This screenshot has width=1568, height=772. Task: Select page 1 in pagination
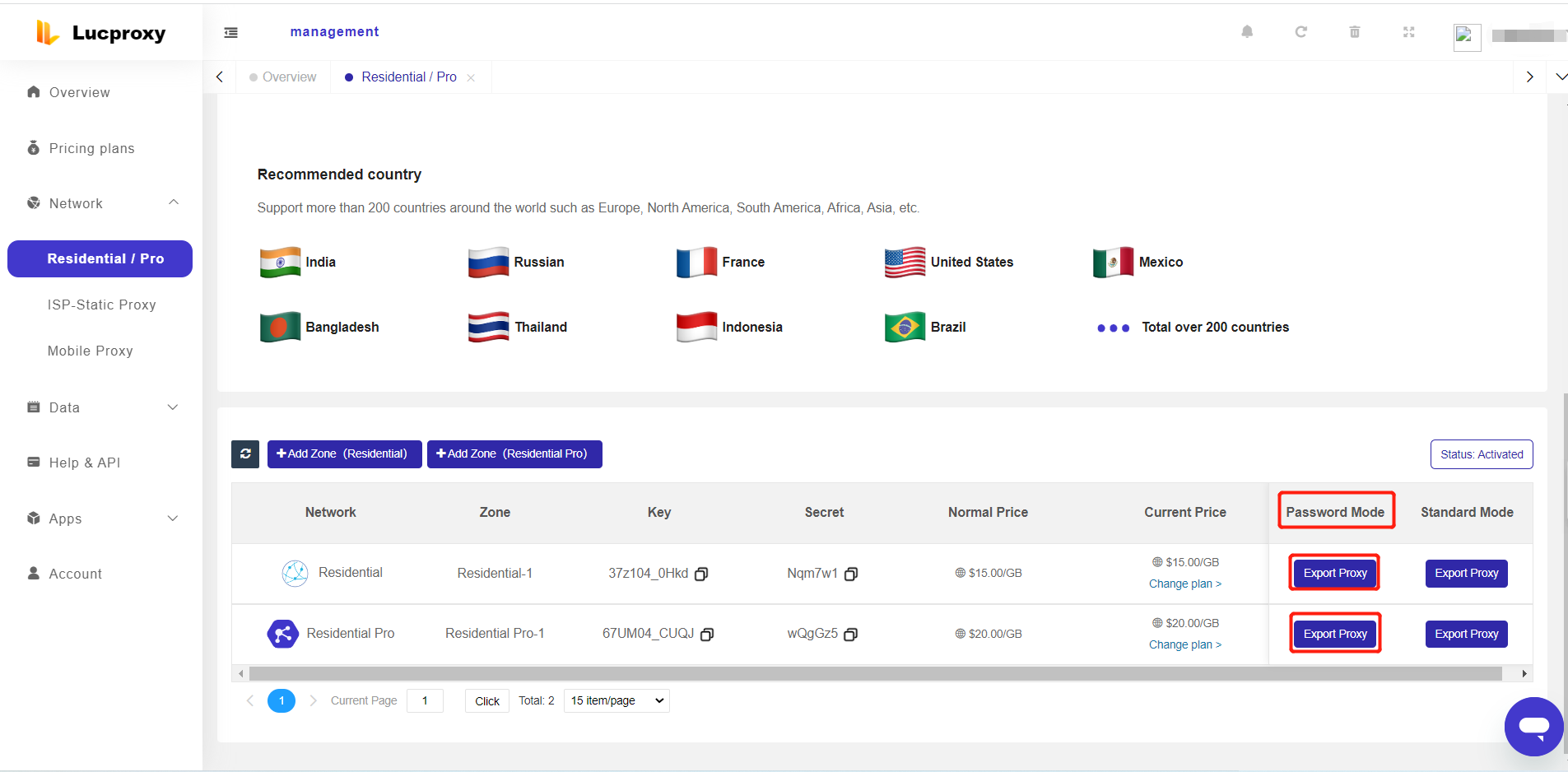[281, 700]
